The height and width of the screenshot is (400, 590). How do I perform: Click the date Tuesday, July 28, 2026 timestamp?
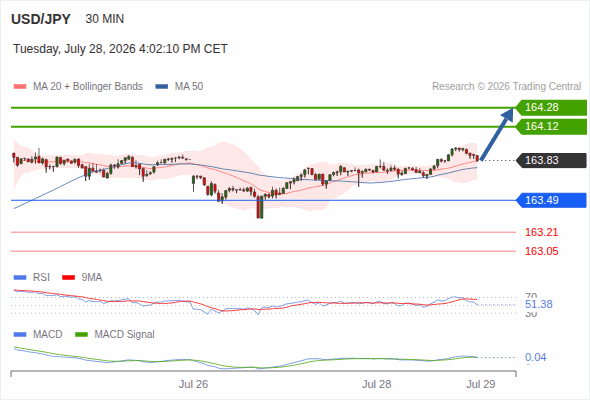tap(120, 49)
